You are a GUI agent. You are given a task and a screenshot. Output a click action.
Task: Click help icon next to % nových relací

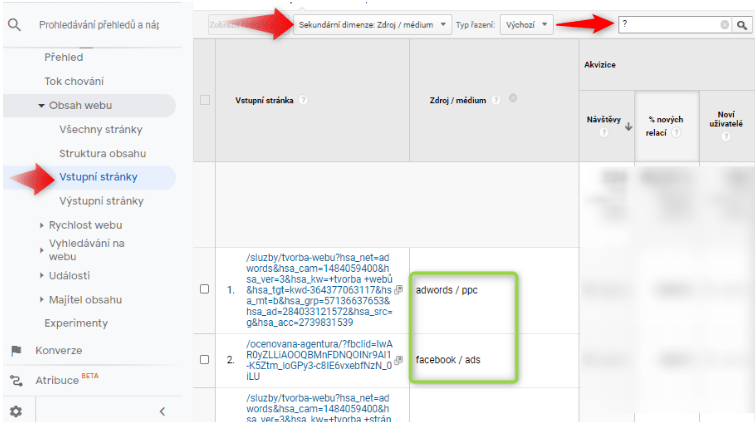676,133
